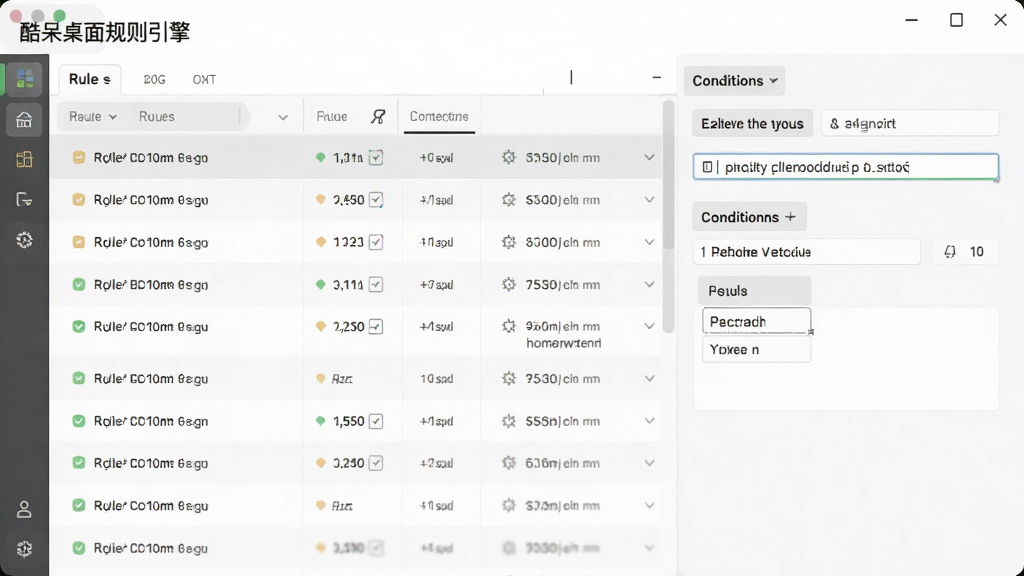Switch to the Rule s tab
The image size is (1024, 576).
[89, 79]
